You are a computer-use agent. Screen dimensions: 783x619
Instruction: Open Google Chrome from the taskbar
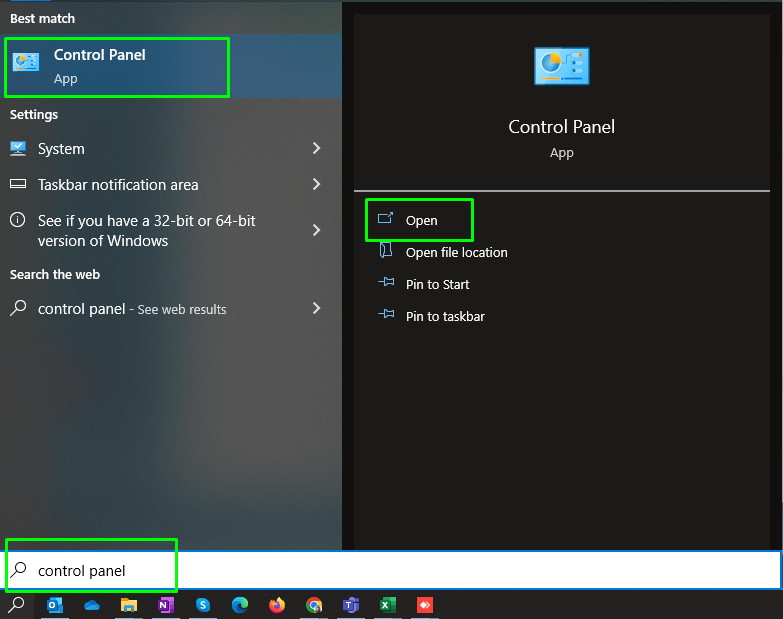[x=314, y=605]
